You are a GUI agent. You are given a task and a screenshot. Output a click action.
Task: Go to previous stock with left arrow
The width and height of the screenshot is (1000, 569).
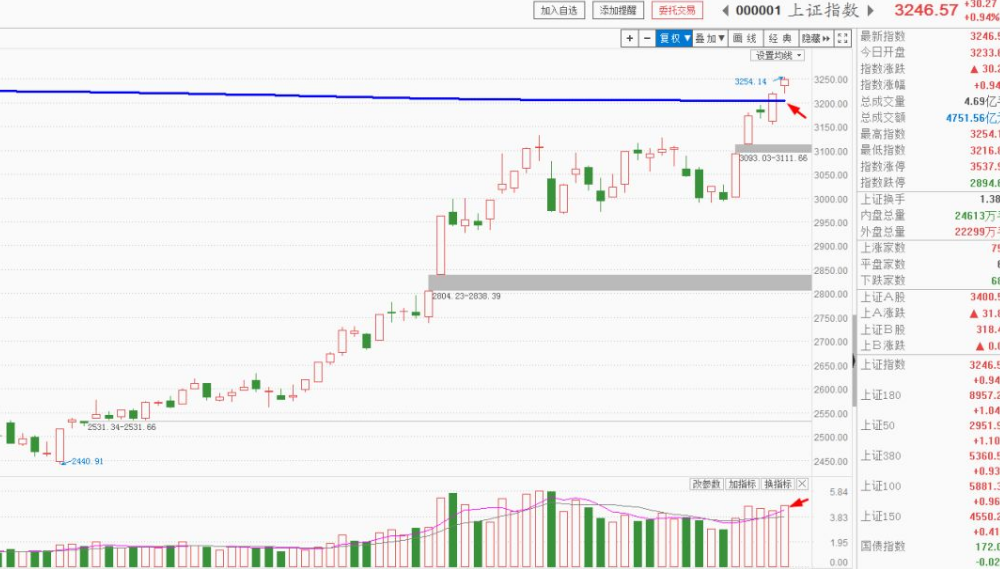[x=725, y=10]
